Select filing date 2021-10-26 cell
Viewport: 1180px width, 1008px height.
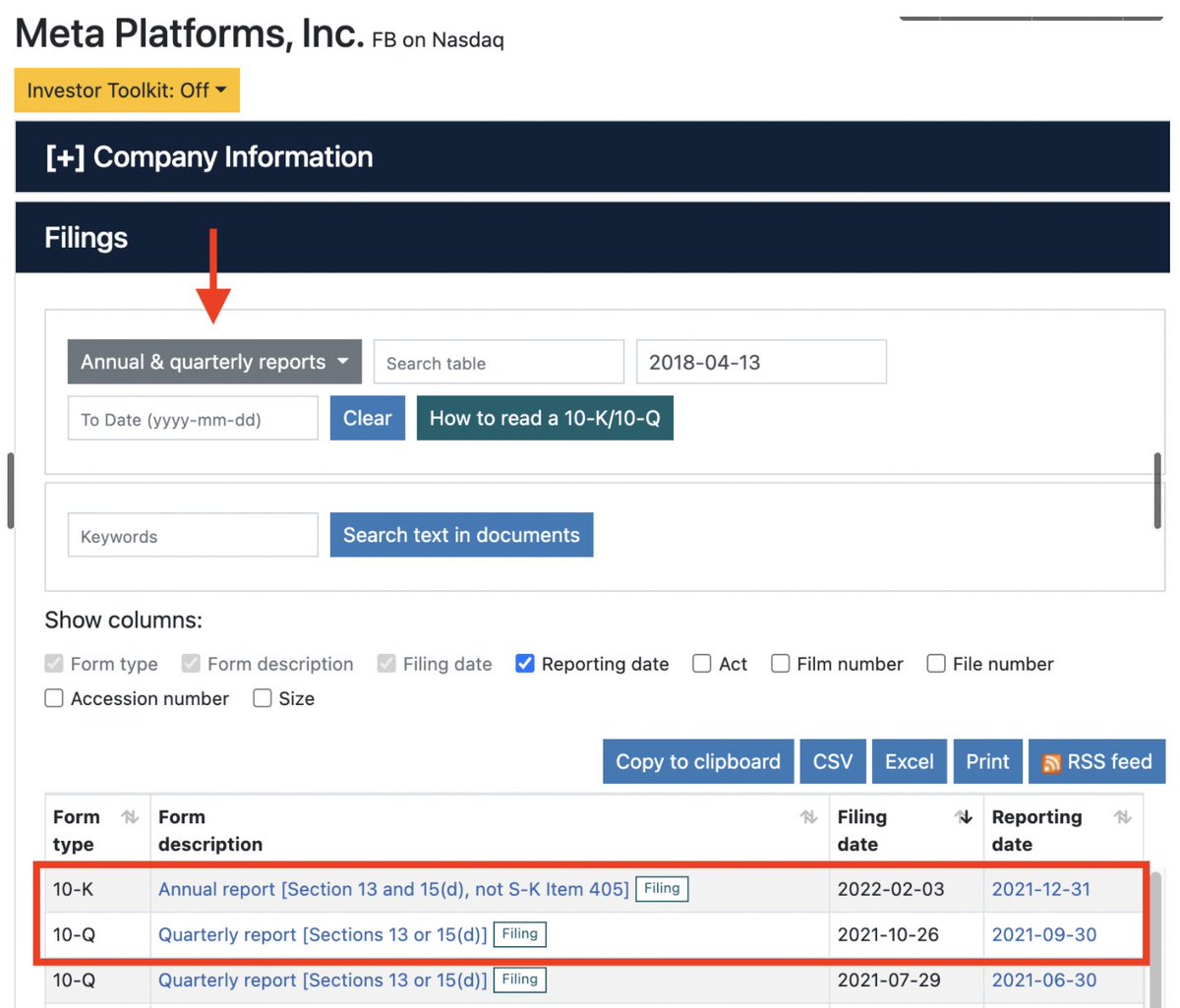[906, 934]
